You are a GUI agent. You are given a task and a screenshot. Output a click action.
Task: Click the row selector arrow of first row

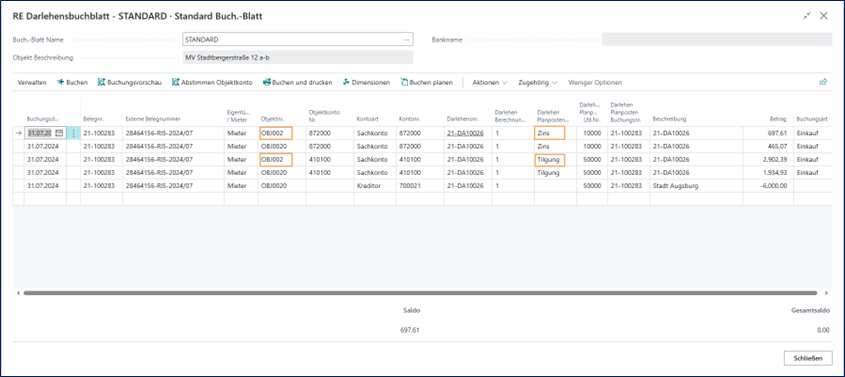[18, 133]
